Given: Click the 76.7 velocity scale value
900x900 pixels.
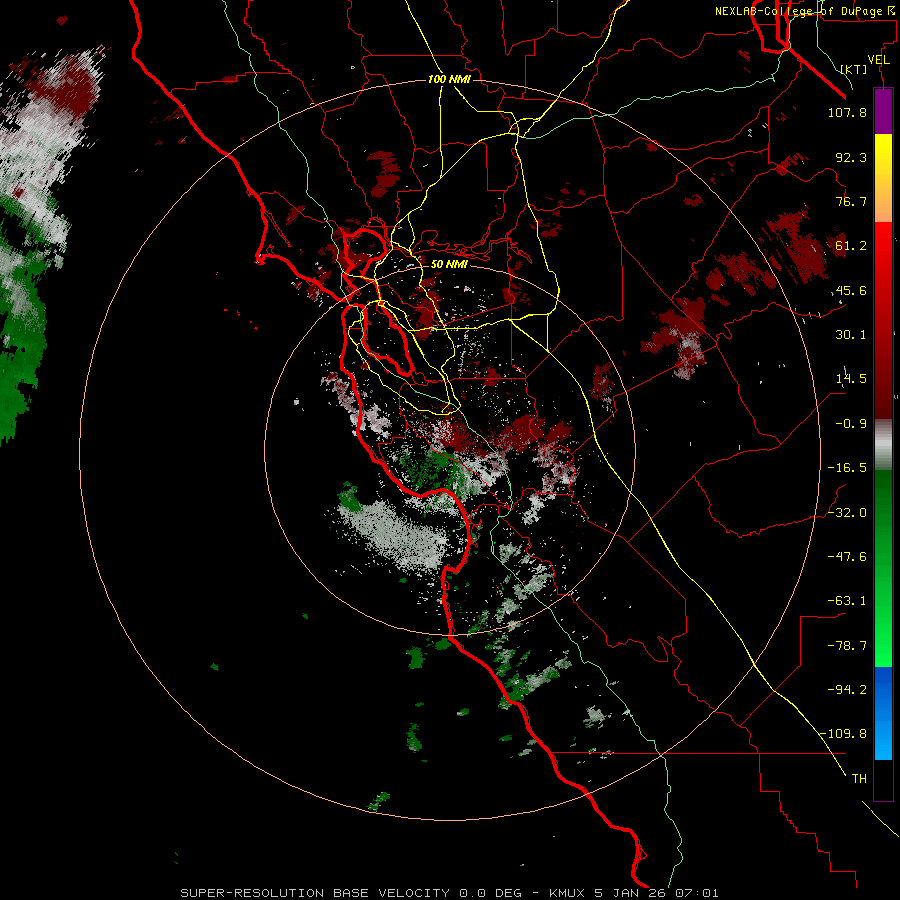Looking at the screenshot, I should coord(851,201).
